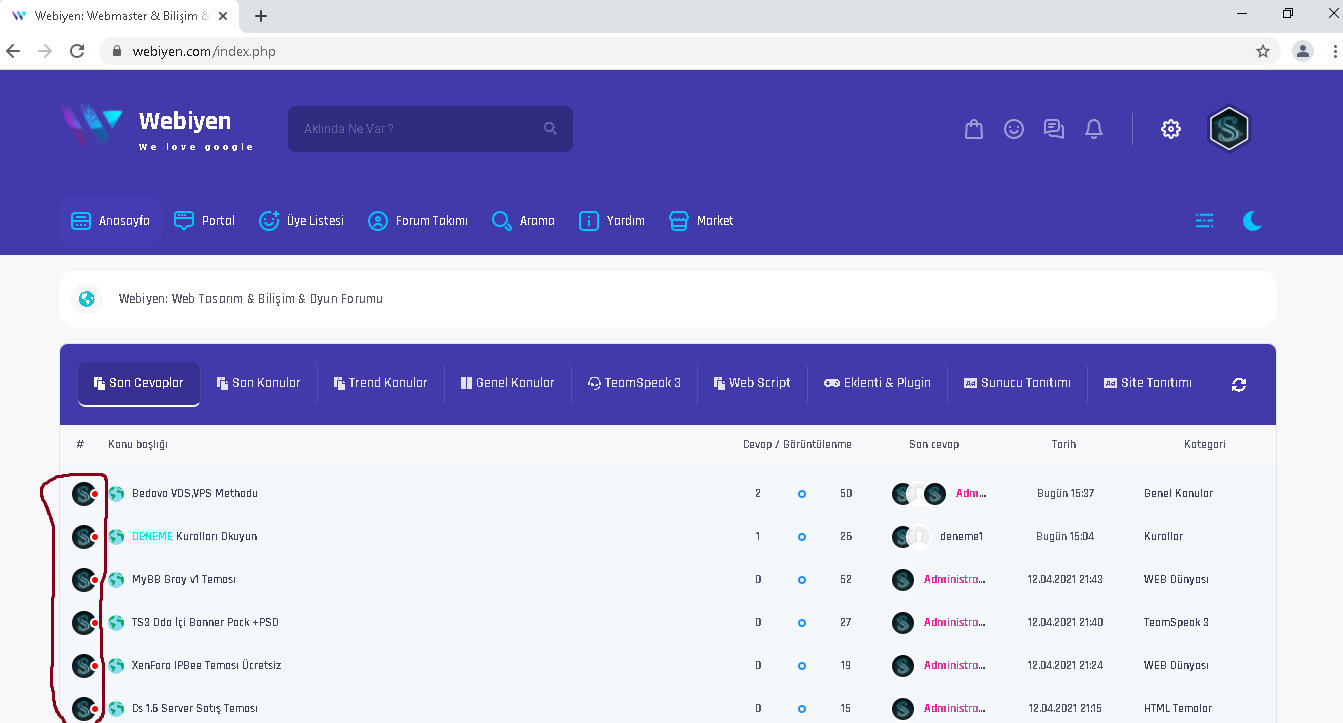Click the refresh icon in the tabs bar
Image resolution: width=1343 pixels, height=723 pixels.
tap(1239, 384)
